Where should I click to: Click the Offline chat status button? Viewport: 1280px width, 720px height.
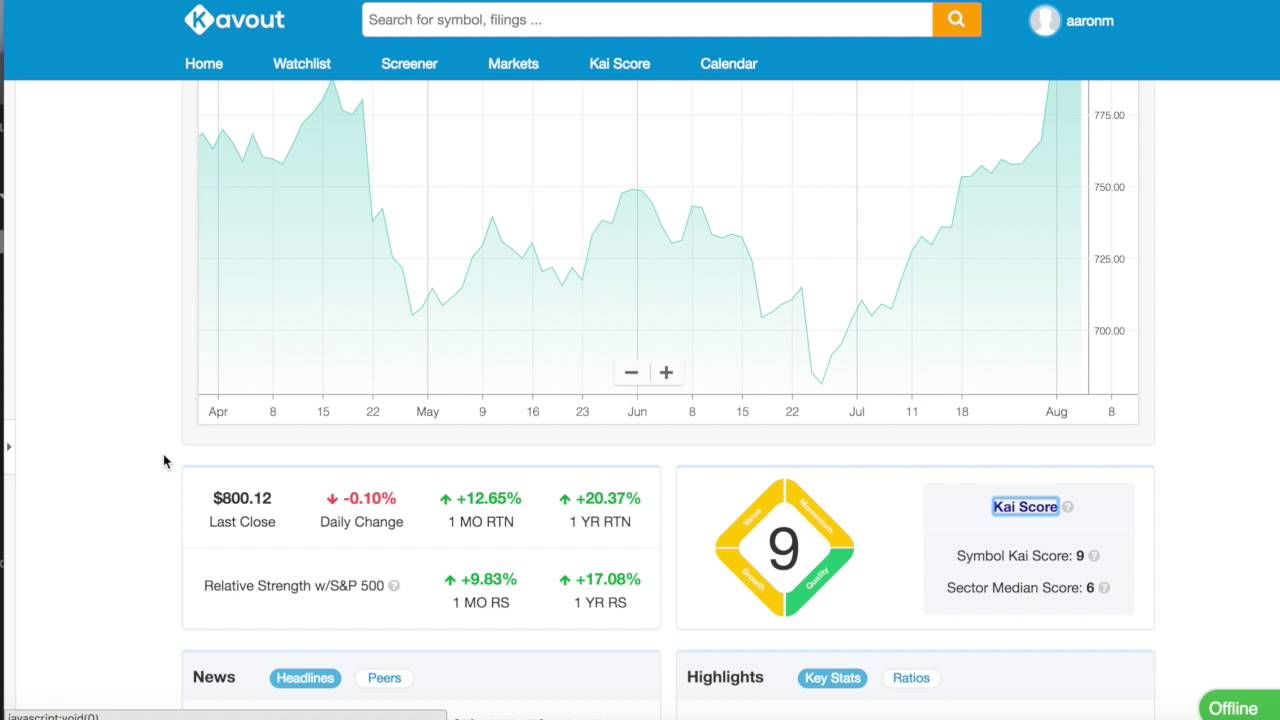[1238, 707]
